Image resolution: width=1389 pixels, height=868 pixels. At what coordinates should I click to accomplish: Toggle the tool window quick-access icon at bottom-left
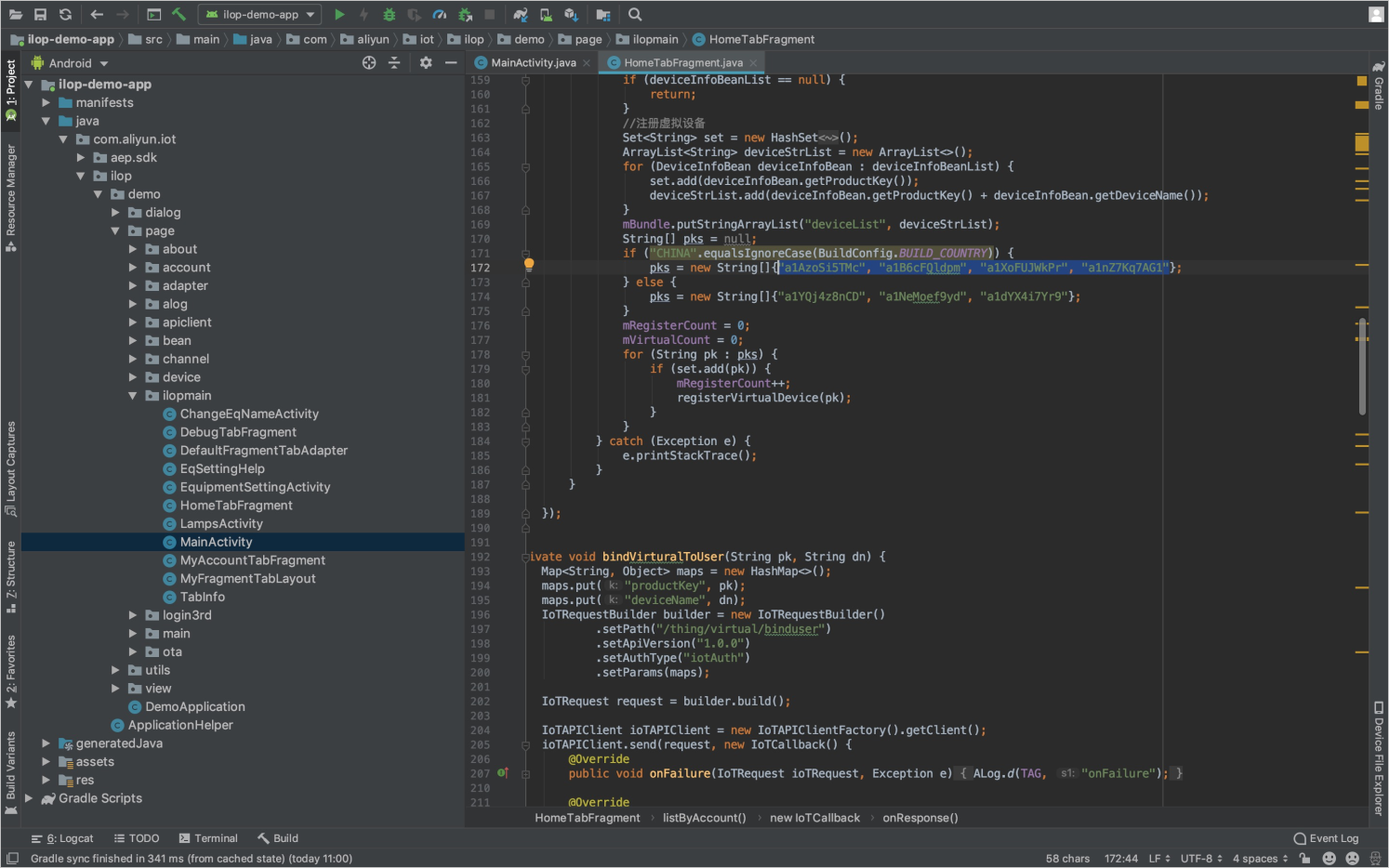[x=11, y=859]
